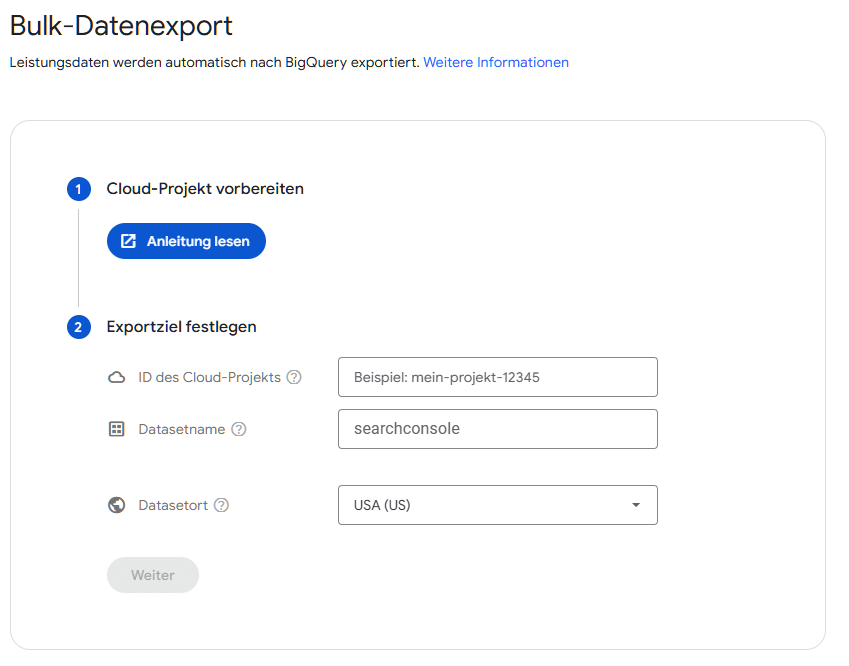Click the ID des Cloud-Projekts label
The image size is (849, 666).
pos(210,377)
